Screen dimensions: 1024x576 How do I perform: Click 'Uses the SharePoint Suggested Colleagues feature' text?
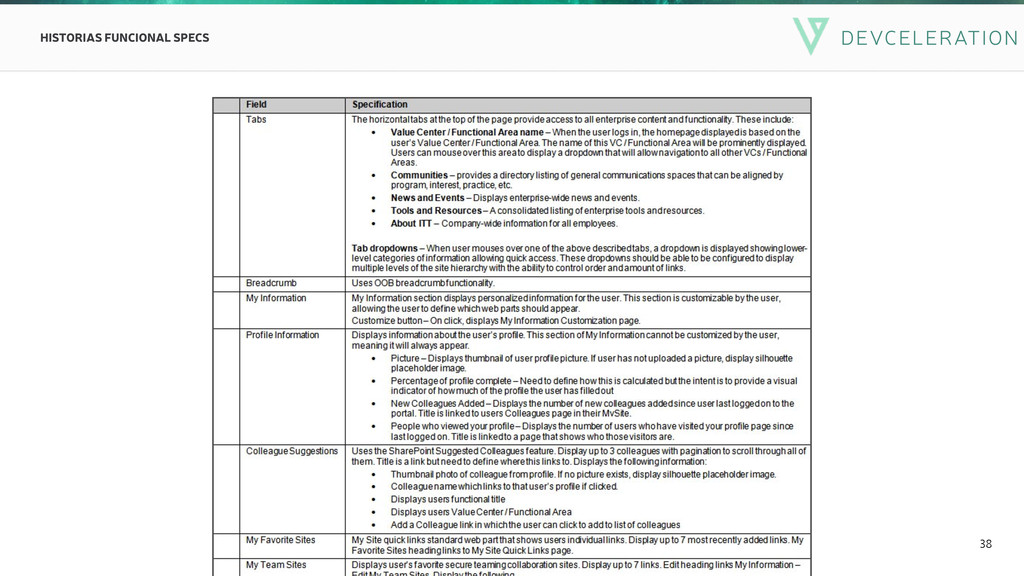click(x=579, y=456)
